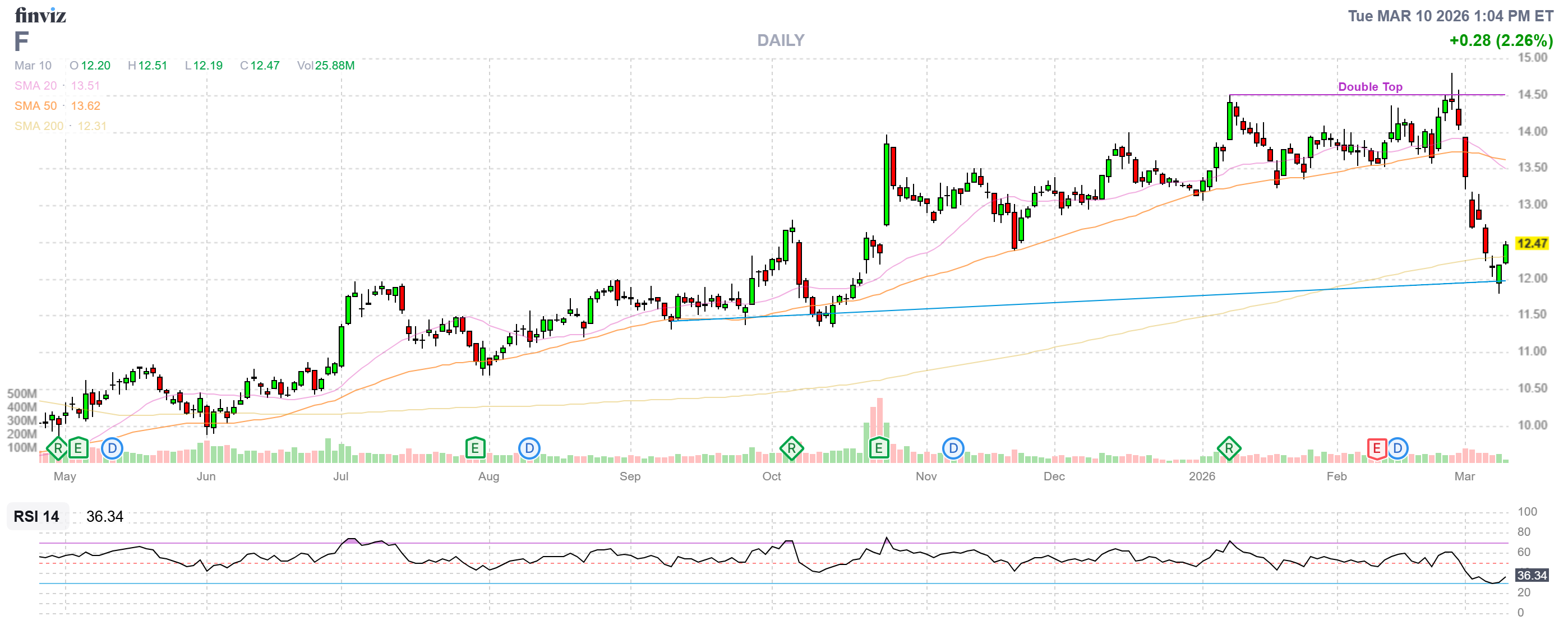The width and height of the screenshot is (1568, 630).
Task: Open the red E earnings marker in February
Action: coord(1376,449)
